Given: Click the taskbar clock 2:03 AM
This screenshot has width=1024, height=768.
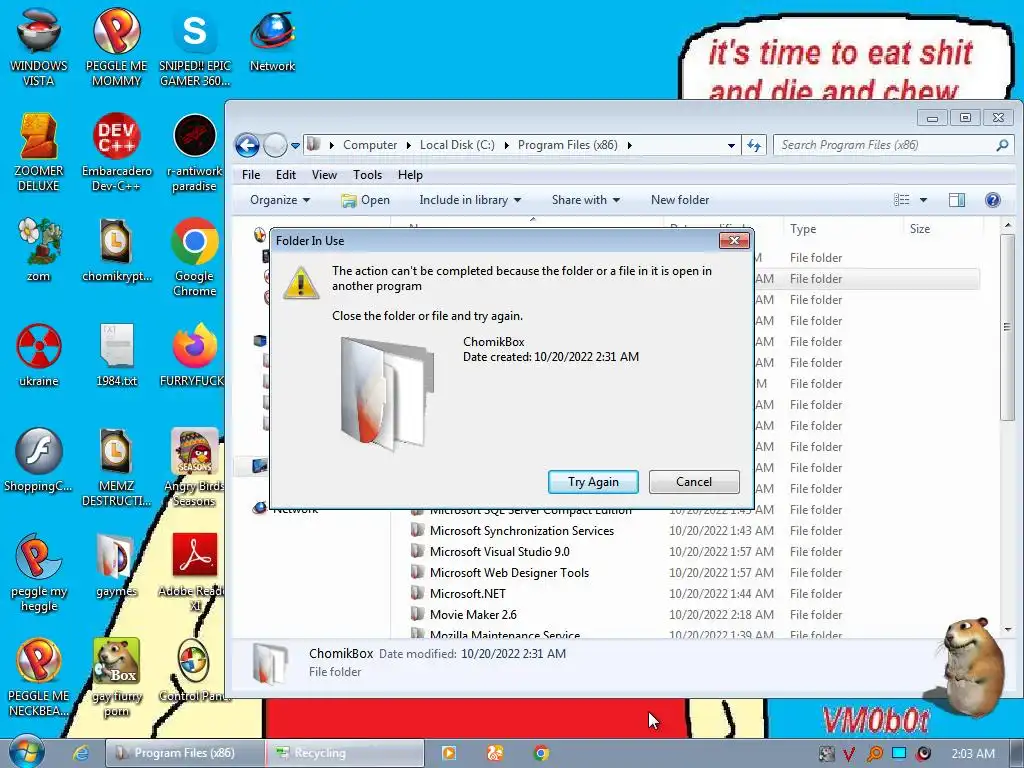Looking at the screenshot, I should (x=972, y=753).
